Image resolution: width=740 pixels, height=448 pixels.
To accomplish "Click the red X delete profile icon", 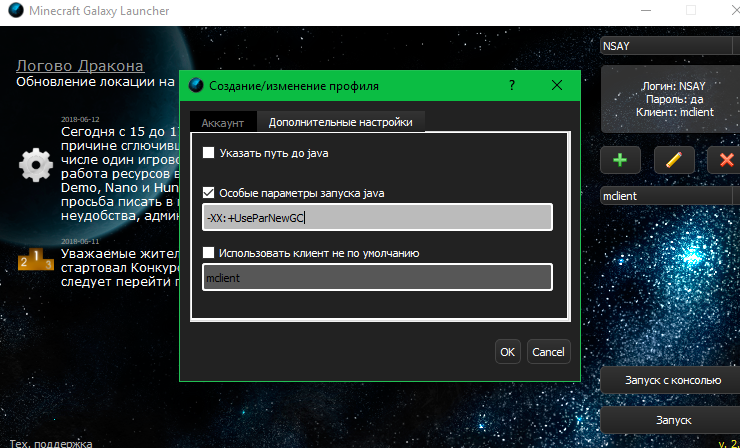I will [726, 160].
